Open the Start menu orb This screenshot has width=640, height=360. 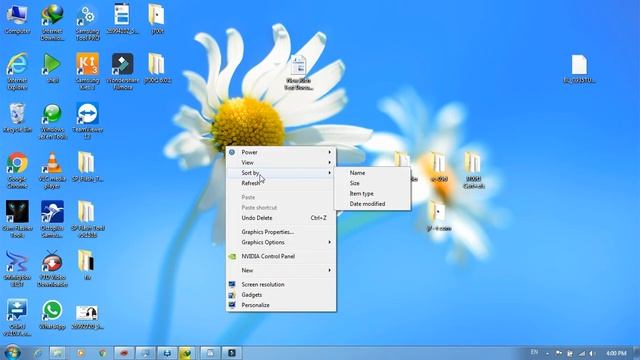(12, 353)
